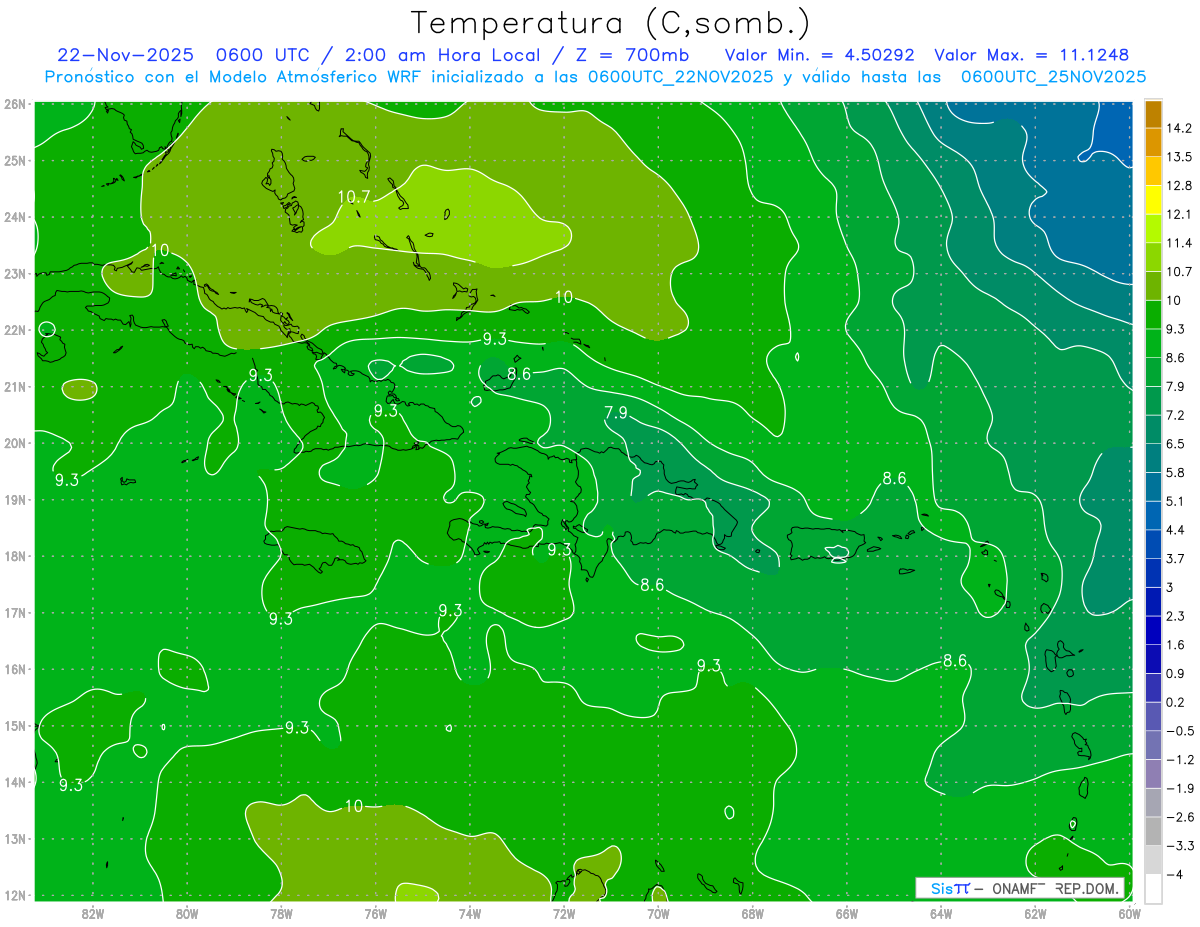Image resolution: width=1200 pixels, height=927 pixels.
Task: Click the "6.5" colorbar label
Action: click(1175, 443)
